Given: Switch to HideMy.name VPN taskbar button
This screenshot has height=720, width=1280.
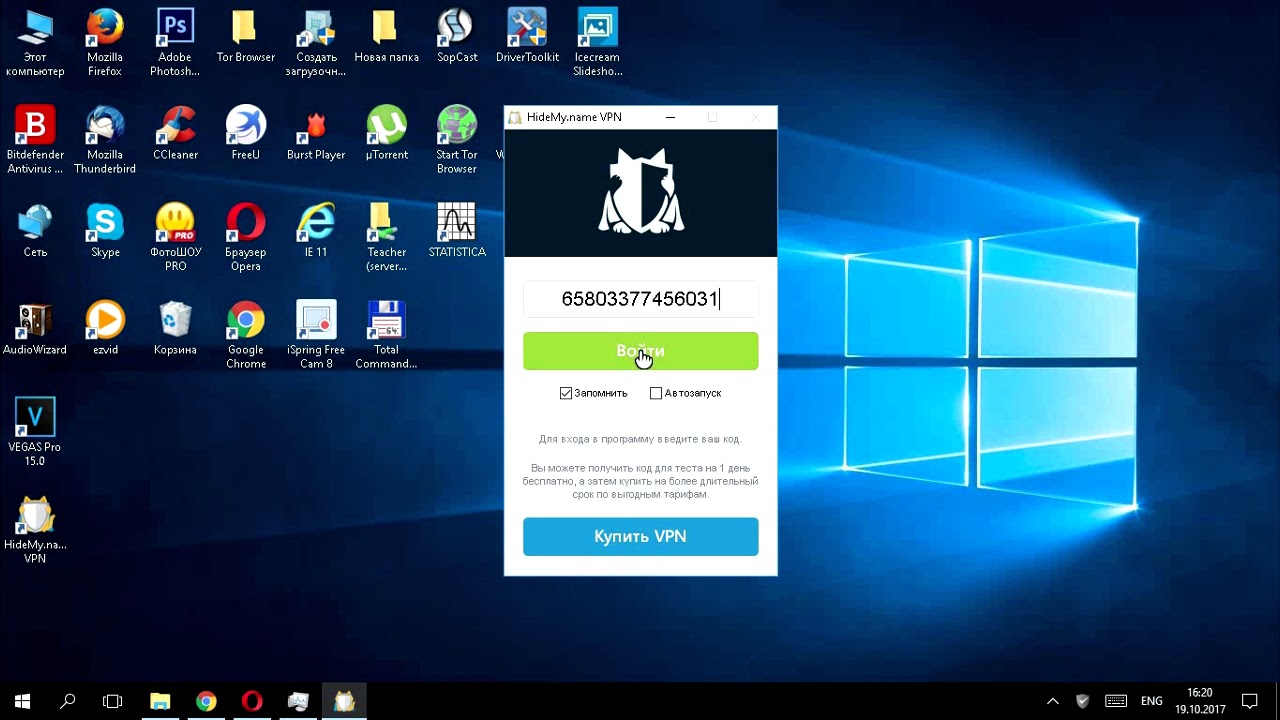Looking at the screenshot, I should pos(344,701).
